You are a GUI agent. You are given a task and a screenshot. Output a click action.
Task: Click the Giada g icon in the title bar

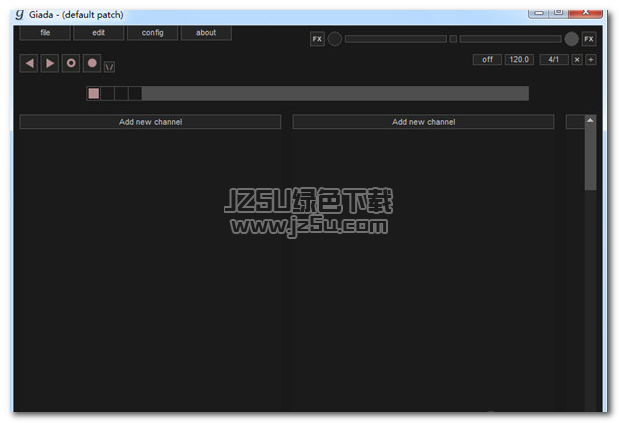pyautogui.click(x=20, y=15)
